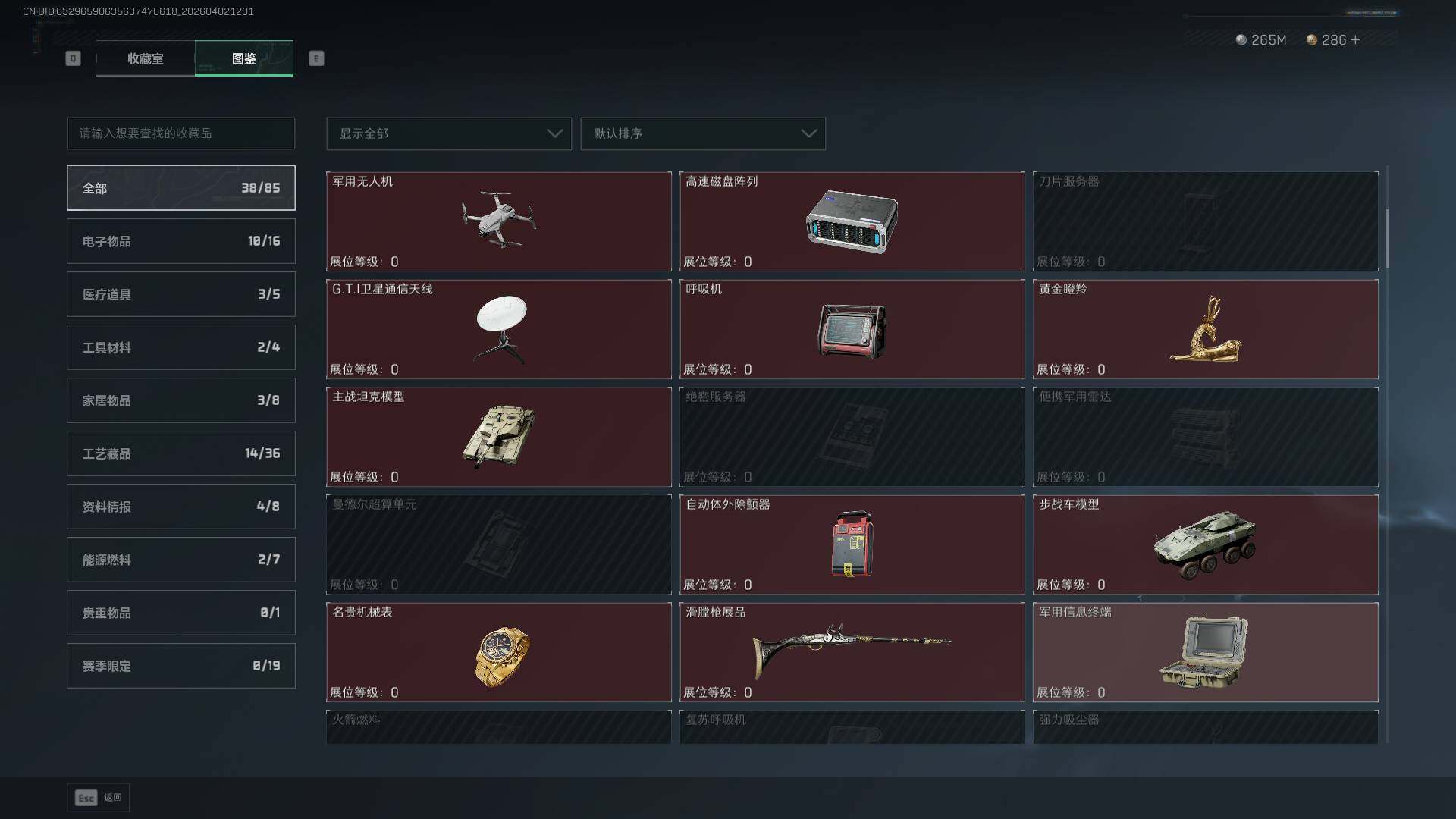The width and height of the screenshot is (1456, 819).
Task: Filter by 电子物品 category
Action: point(181,241)
